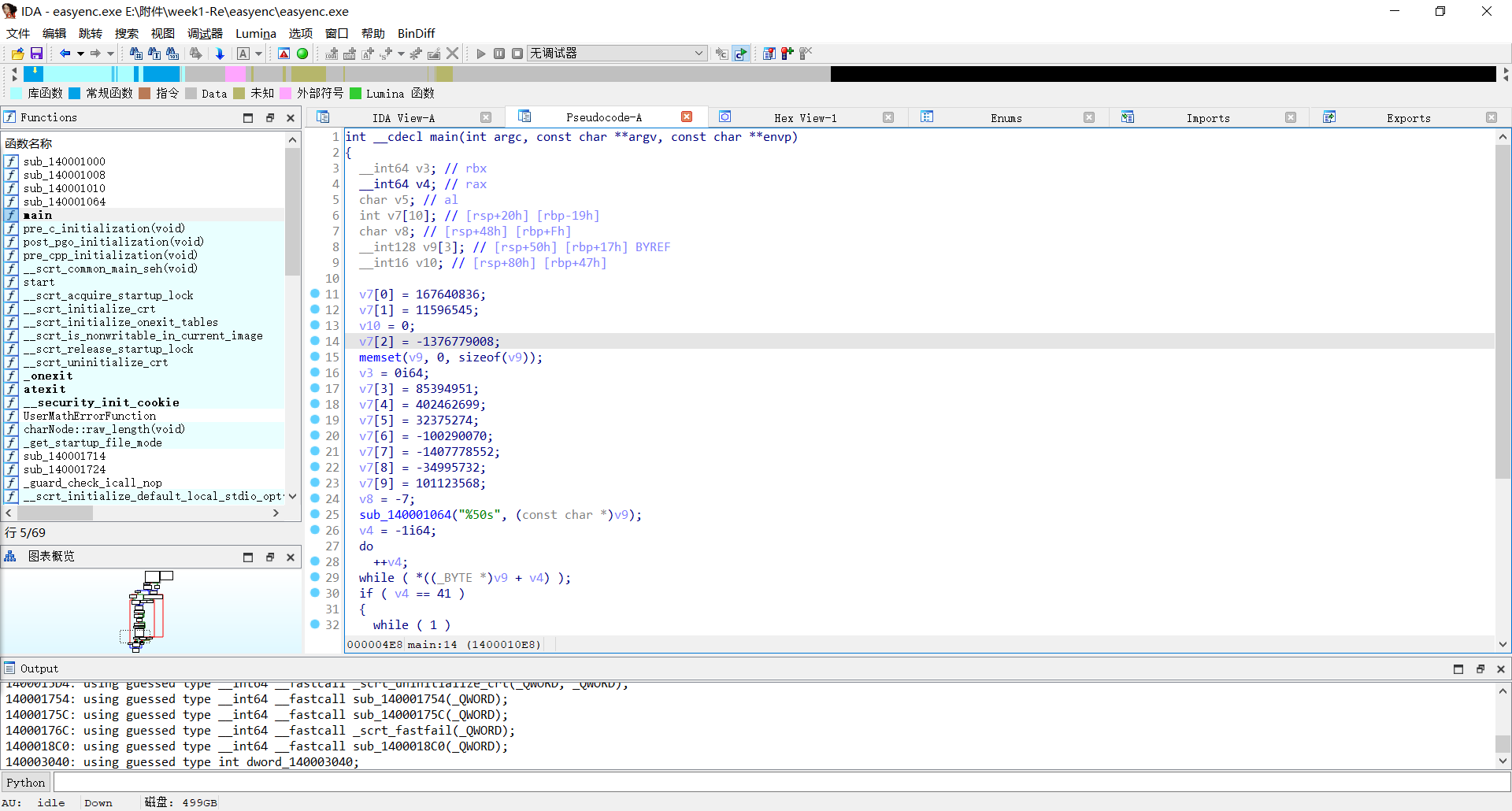
Task: Switch to the Exports tab
Action: (x=1408, y=118)
